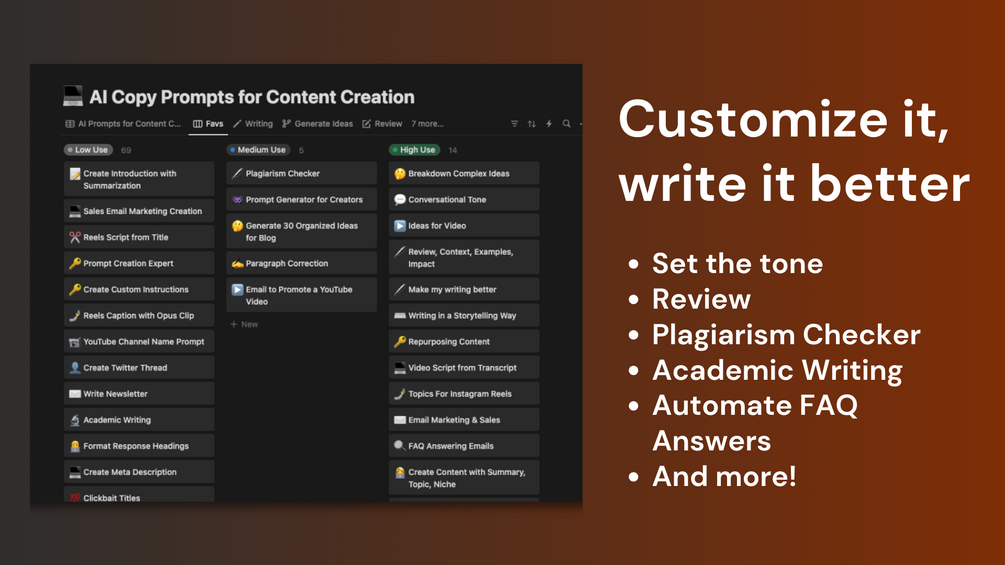Open the Generate Ideas tab
The image size is (1005, 565).
[x=317, y=124]
